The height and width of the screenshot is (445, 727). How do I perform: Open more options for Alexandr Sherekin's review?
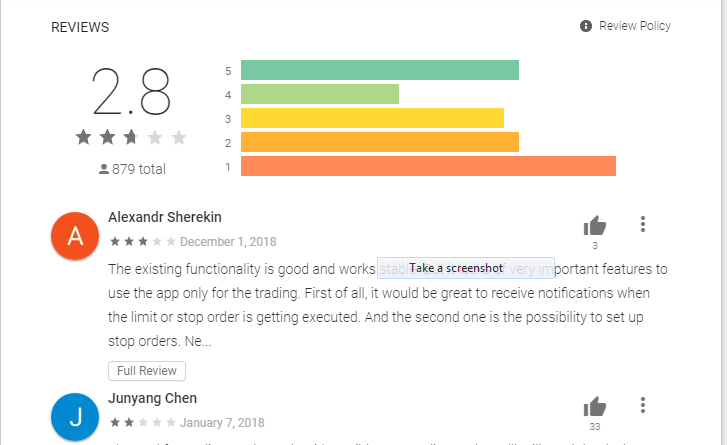(643, 224)
